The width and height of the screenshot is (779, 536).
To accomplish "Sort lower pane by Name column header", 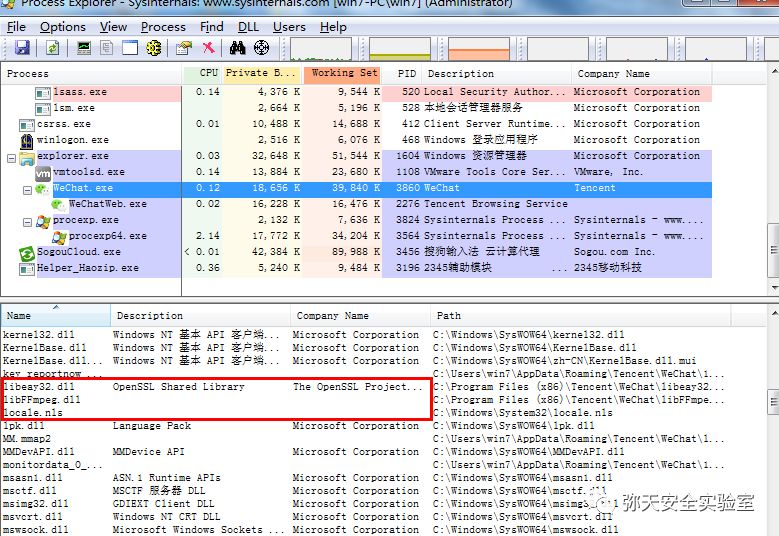I will (56, 315).
